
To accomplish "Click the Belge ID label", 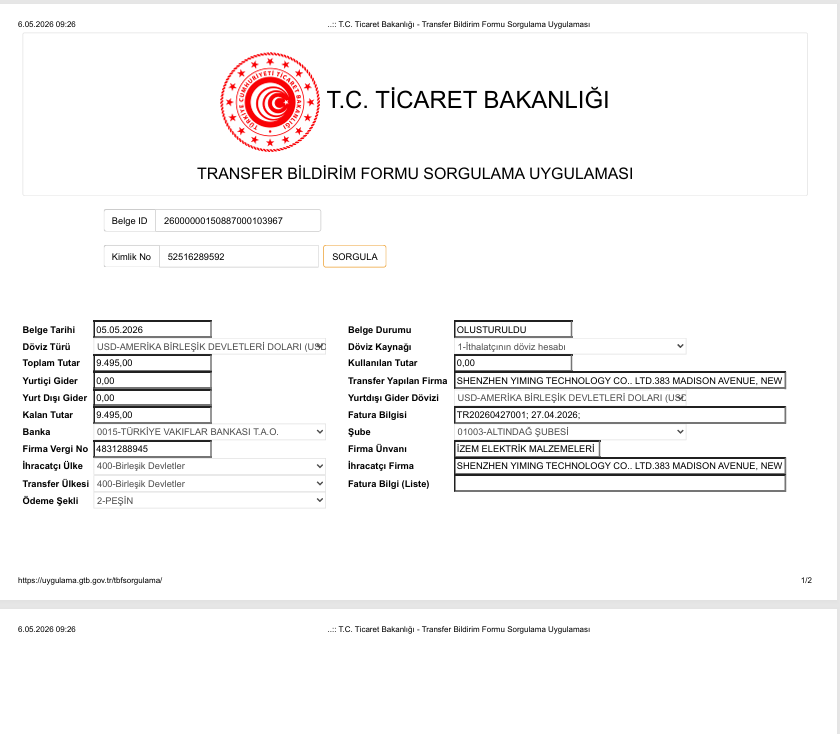I will [129, 221].
